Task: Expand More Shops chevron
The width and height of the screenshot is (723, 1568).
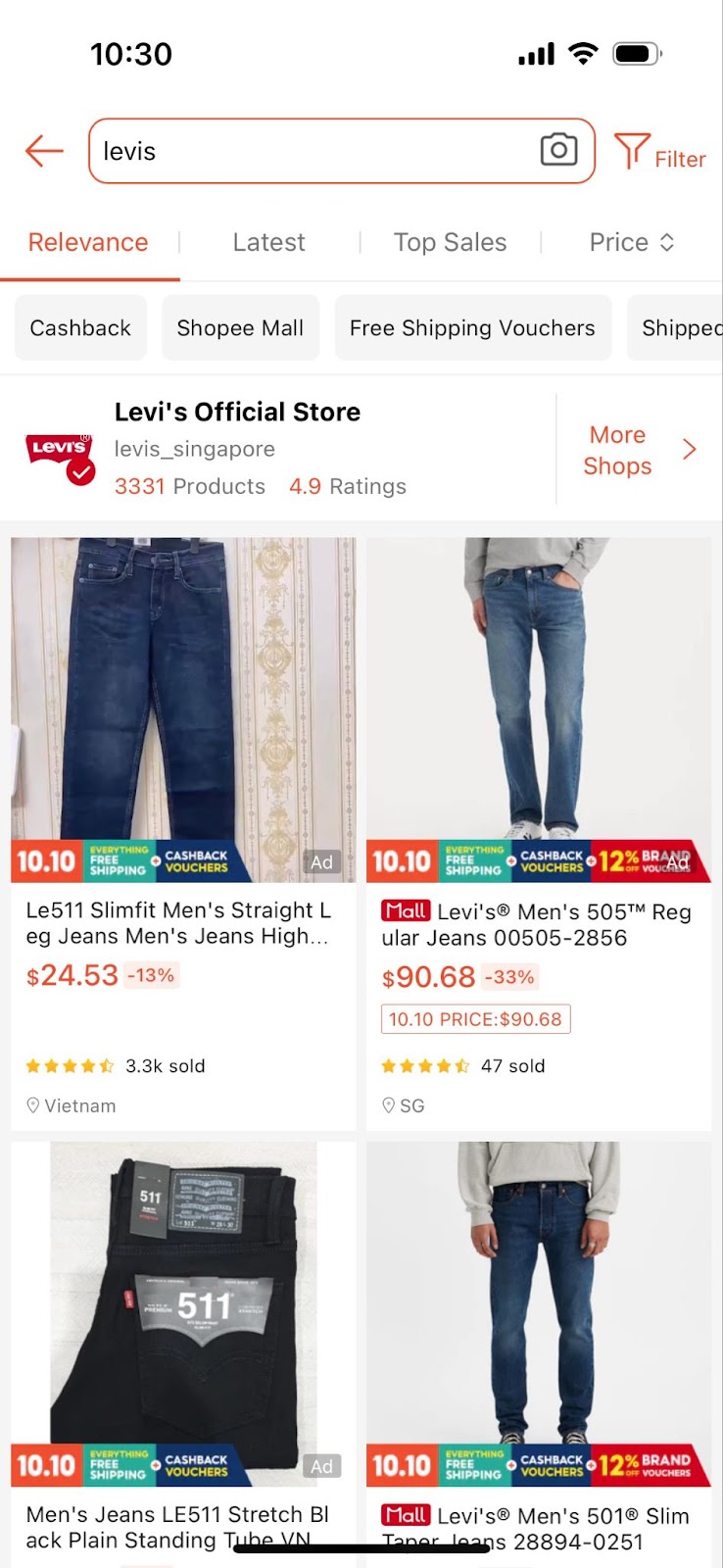Action: point(690,450)
